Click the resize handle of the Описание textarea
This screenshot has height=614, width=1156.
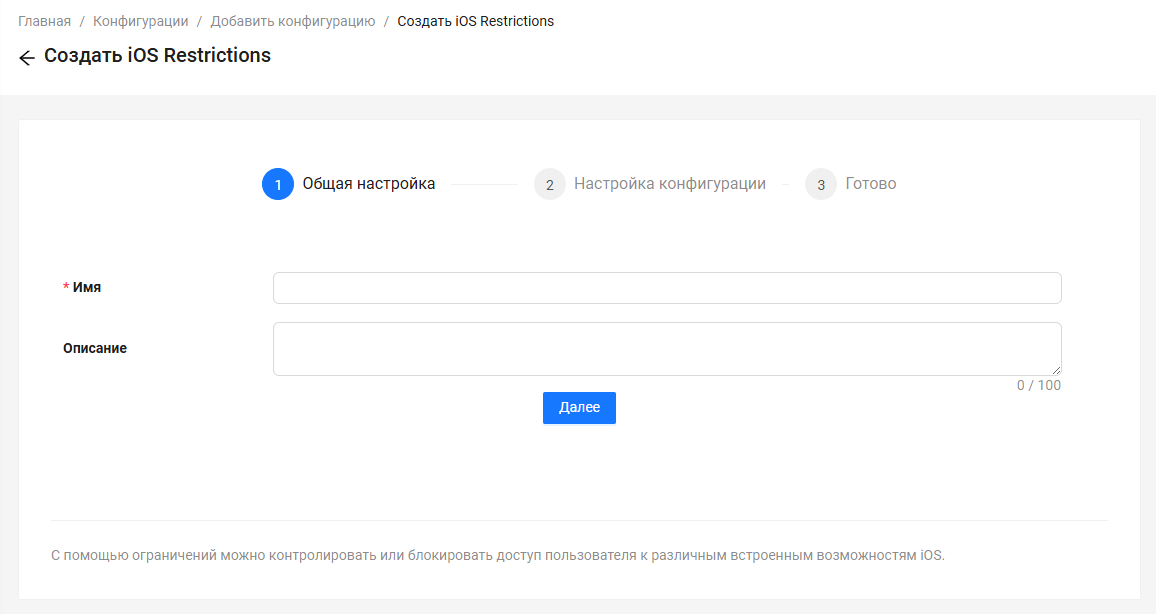(x=1056, y=370)
